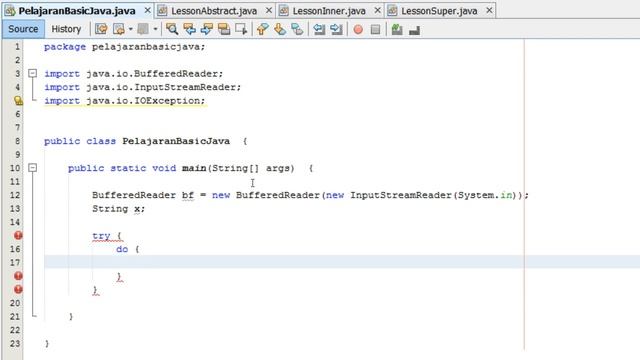The image size is (640, 360).
Task: Click the Java file icon on LessonSuper.java tab
Action: point(392,11)
